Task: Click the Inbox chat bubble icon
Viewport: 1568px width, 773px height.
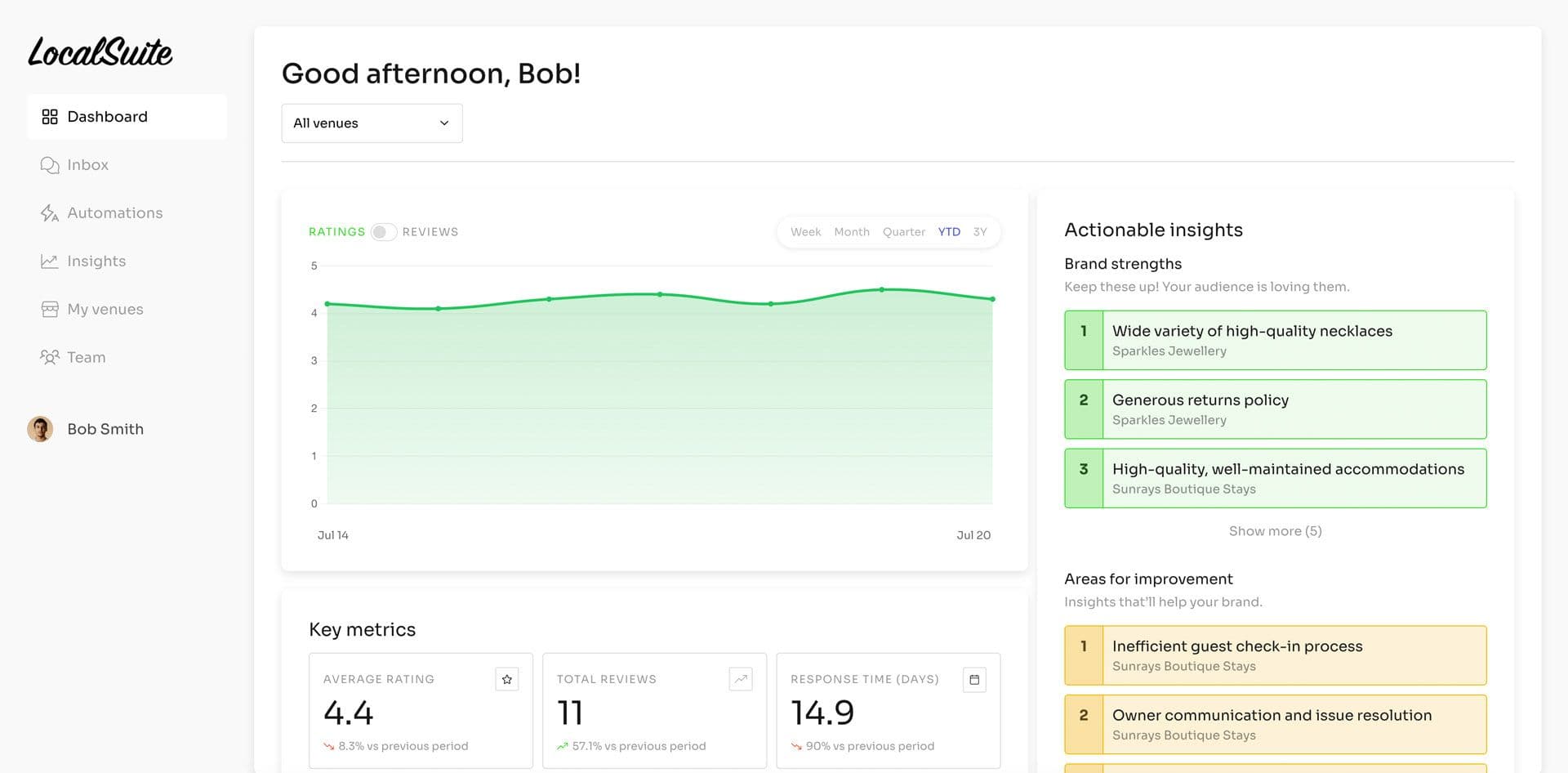Action: (50, 165)
